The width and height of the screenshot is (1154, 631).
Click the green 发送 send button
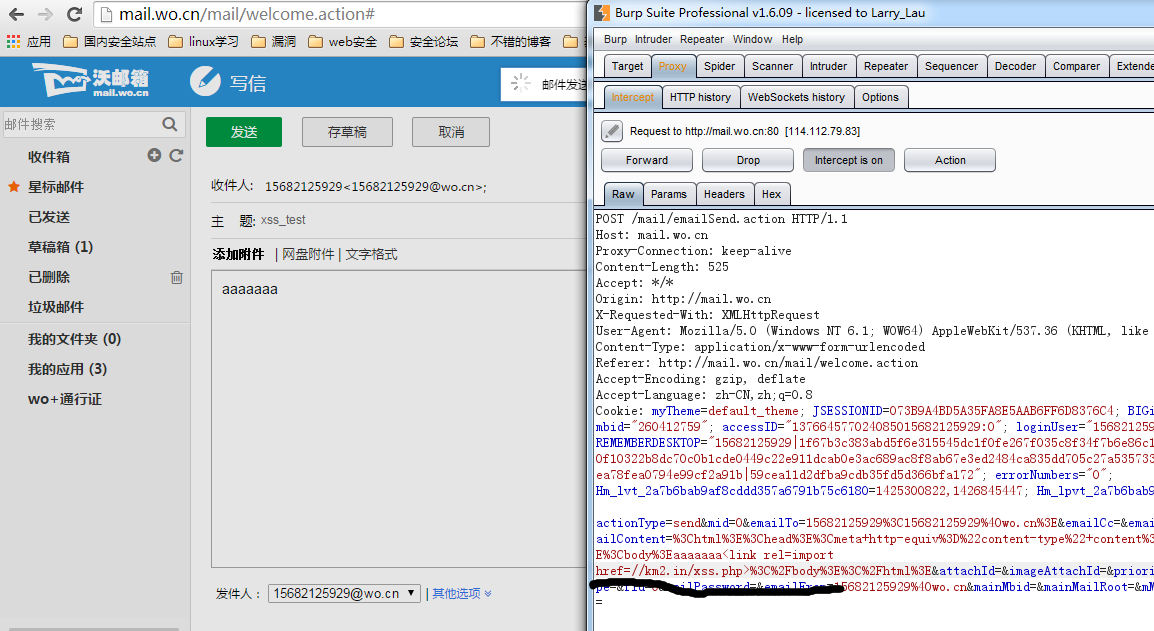[x=244, y=132]
